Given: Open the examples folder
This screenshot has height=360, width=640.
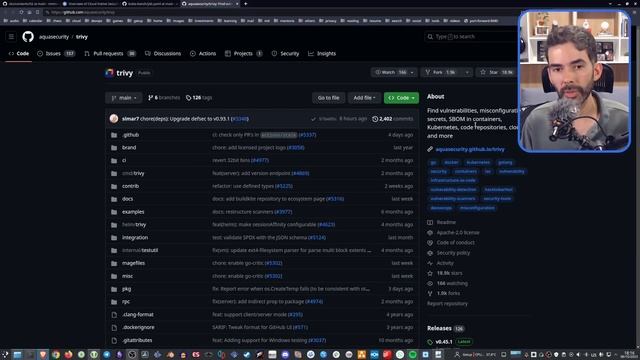Looking at the screenshot, I should click(133, 212).
